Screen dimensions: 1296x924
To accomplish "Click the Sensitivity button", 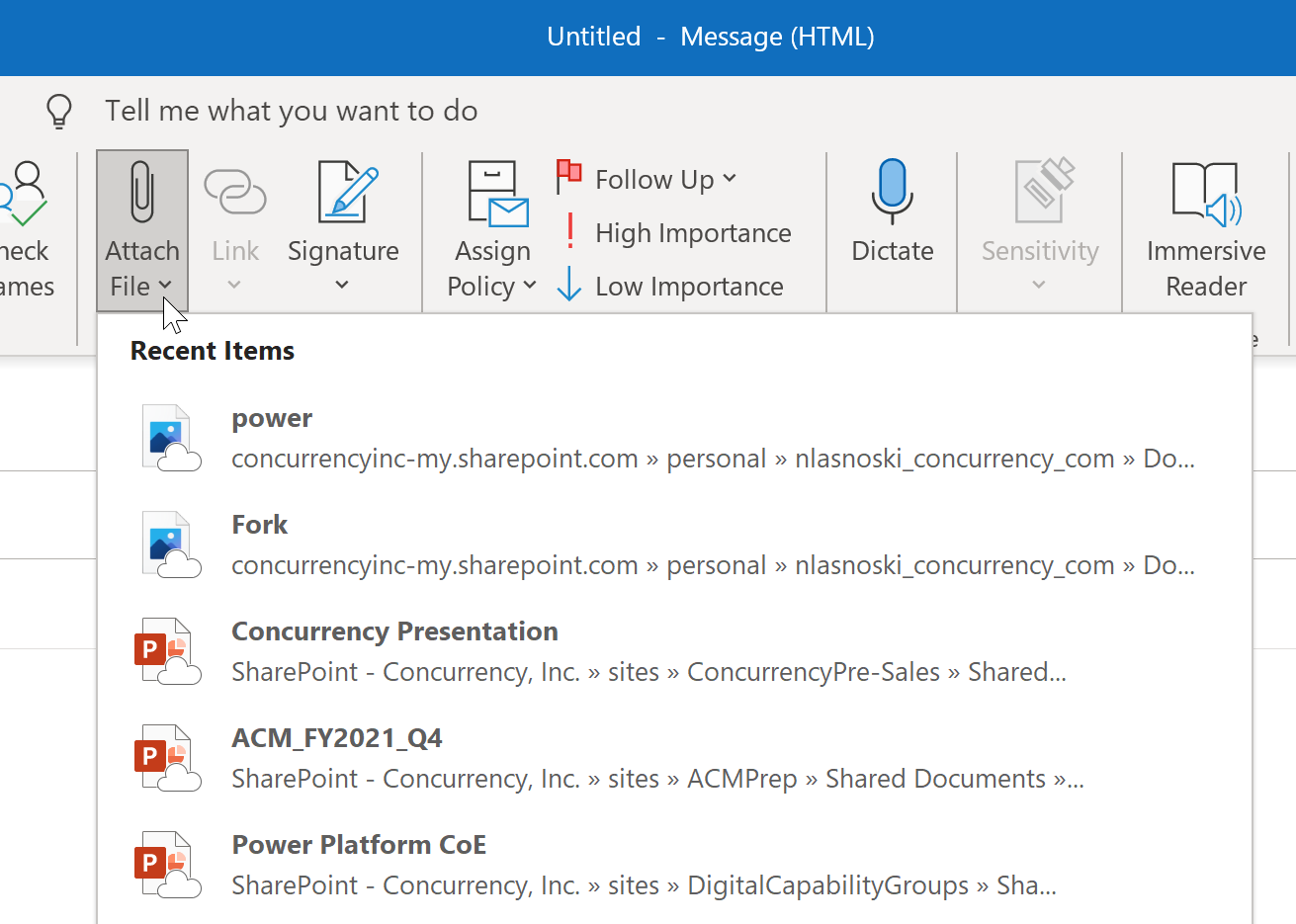I will click(1039, 227).
